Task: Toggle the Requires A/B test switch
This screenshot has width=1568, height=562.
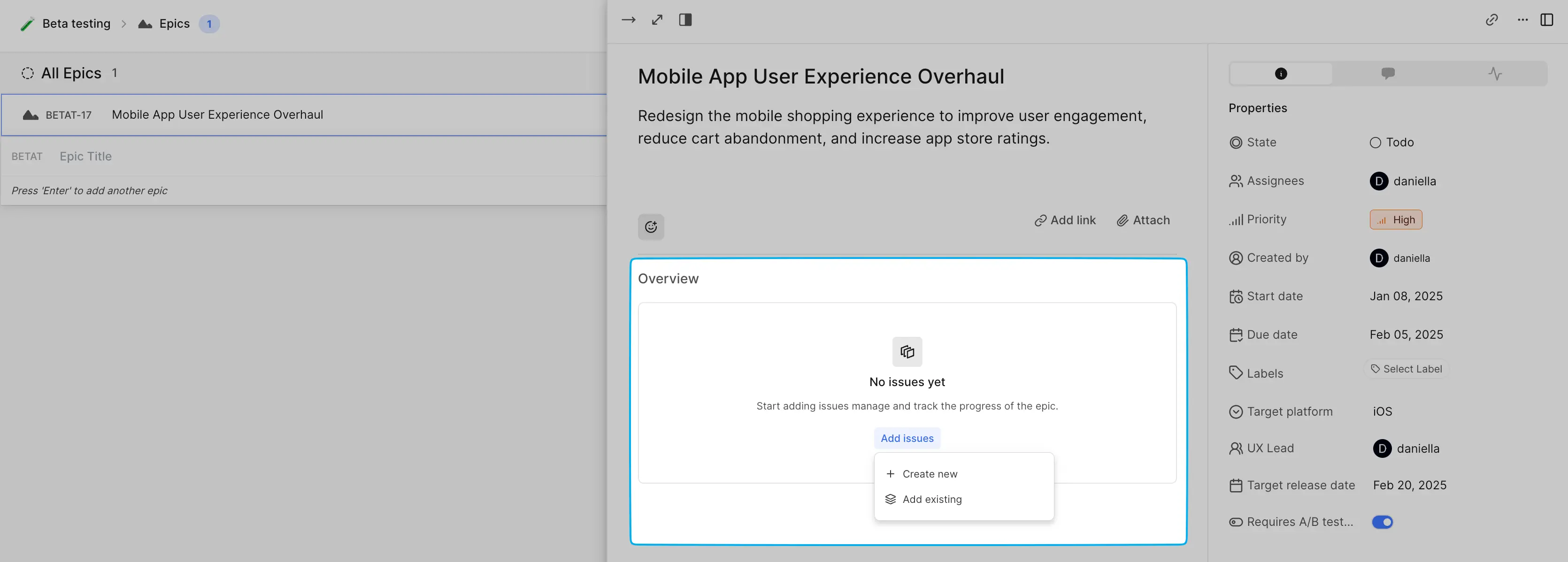Action: point(1383,522)
